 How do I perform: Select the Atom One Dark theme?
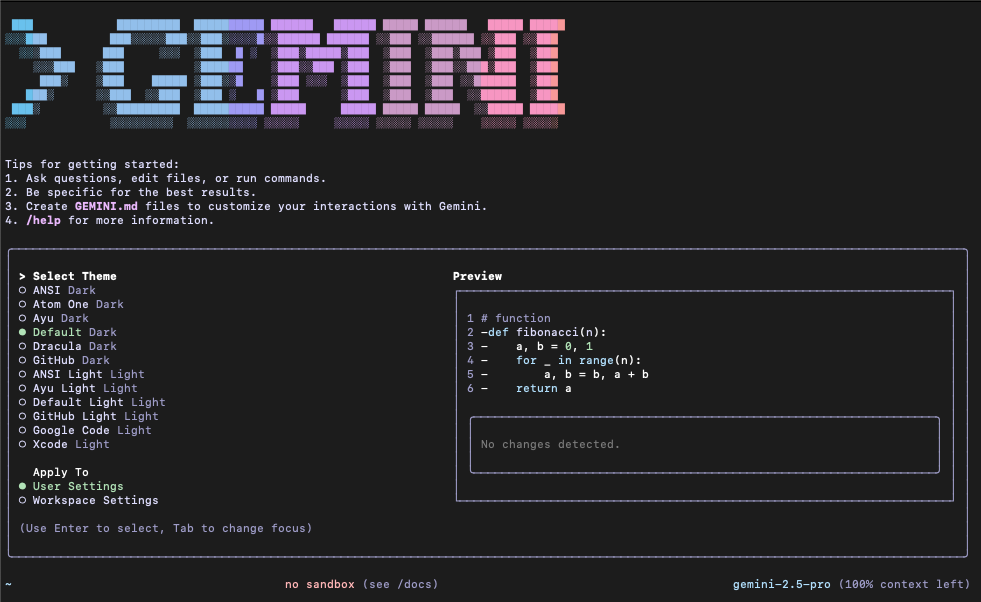[71, 304]
